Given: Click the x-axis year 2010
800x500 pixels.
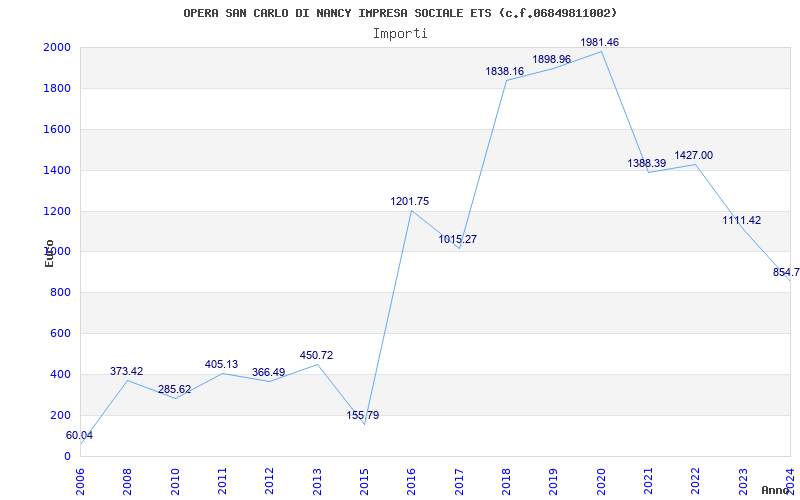Looking at the screenshot, I should pyautogui.click(x=175, y=482).
